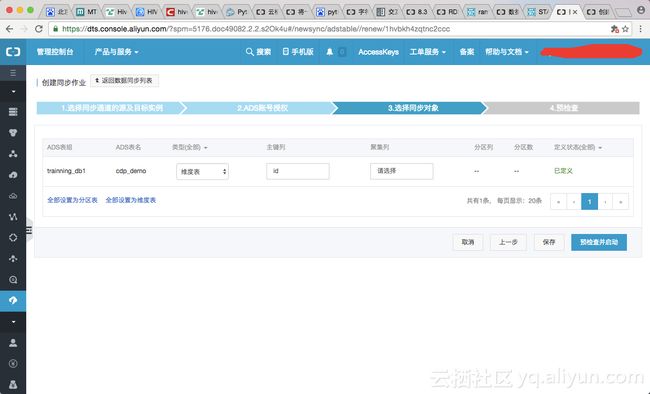Image resolution: width=650 pixels, height=394 pixels.
Task: Open the stacked servers icon in sidebar
Action: [13, 112]
